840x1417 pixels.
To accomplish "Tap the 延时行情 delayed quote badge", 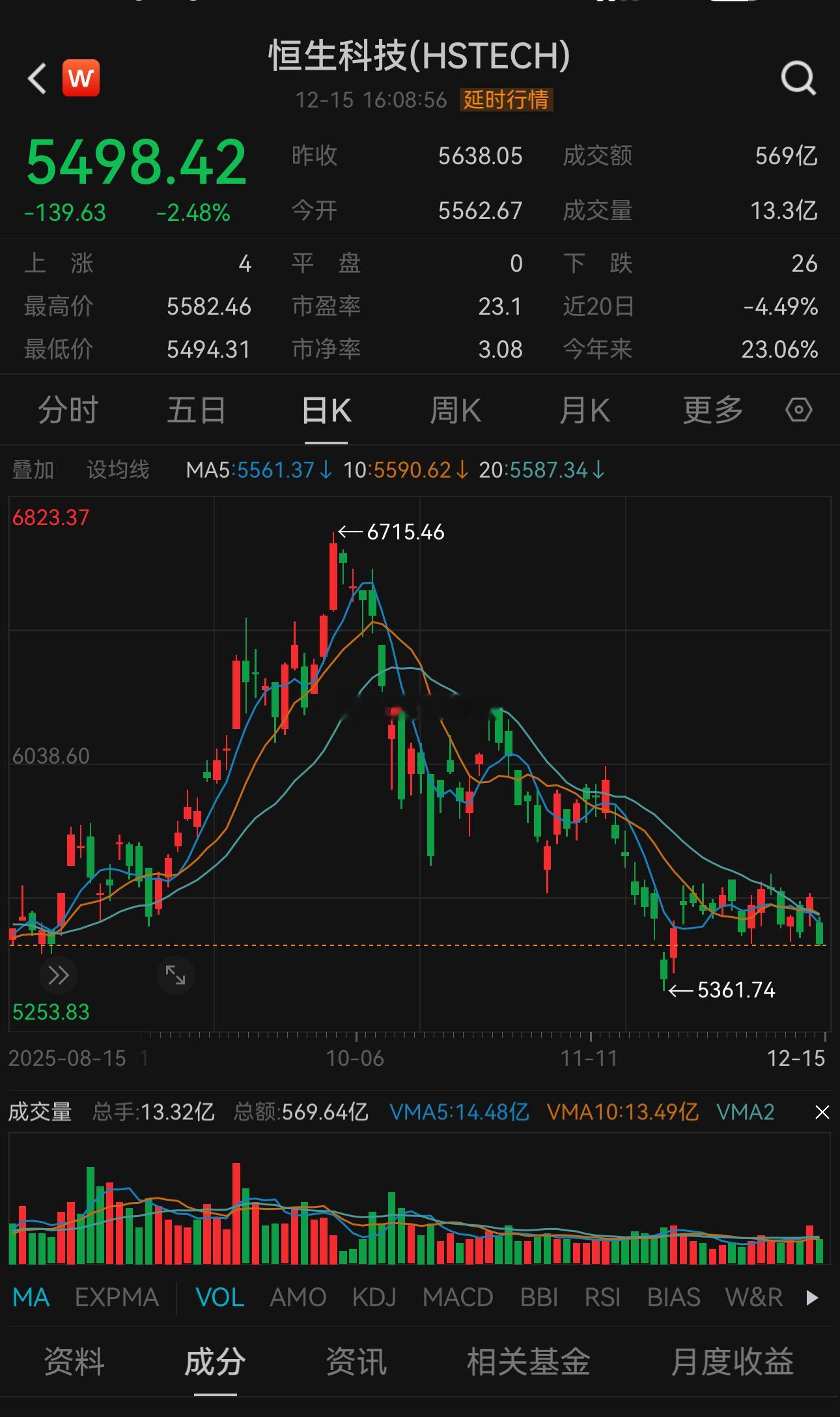I will click(x=506, y=100).
